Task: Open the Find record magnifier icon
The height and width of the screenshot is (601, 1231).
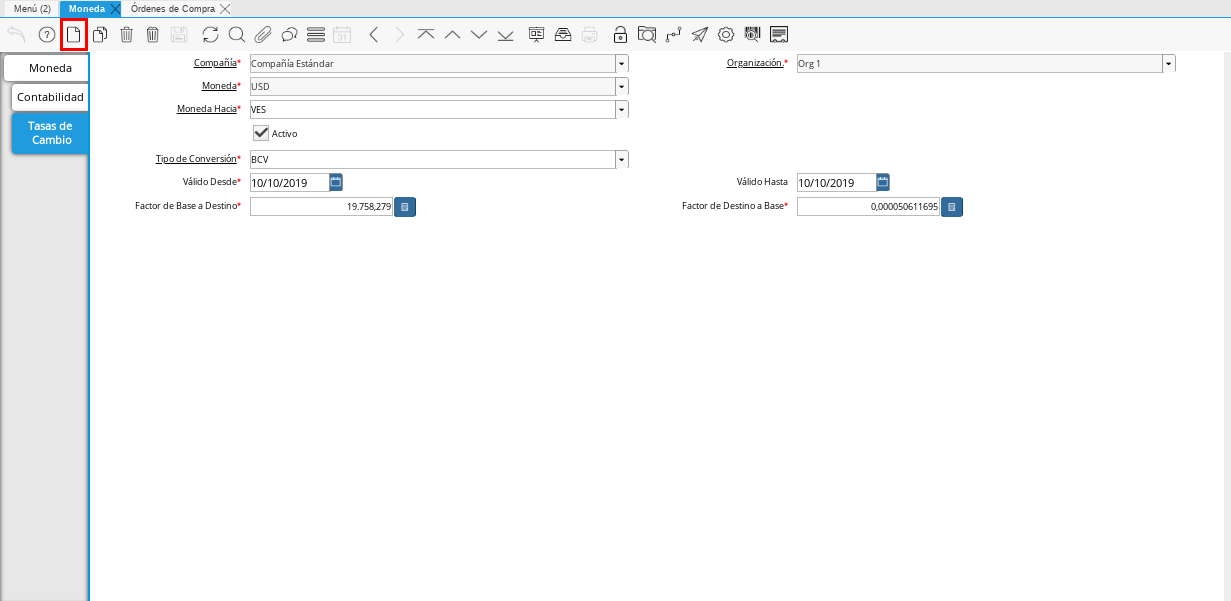Action: coord(237,35)
